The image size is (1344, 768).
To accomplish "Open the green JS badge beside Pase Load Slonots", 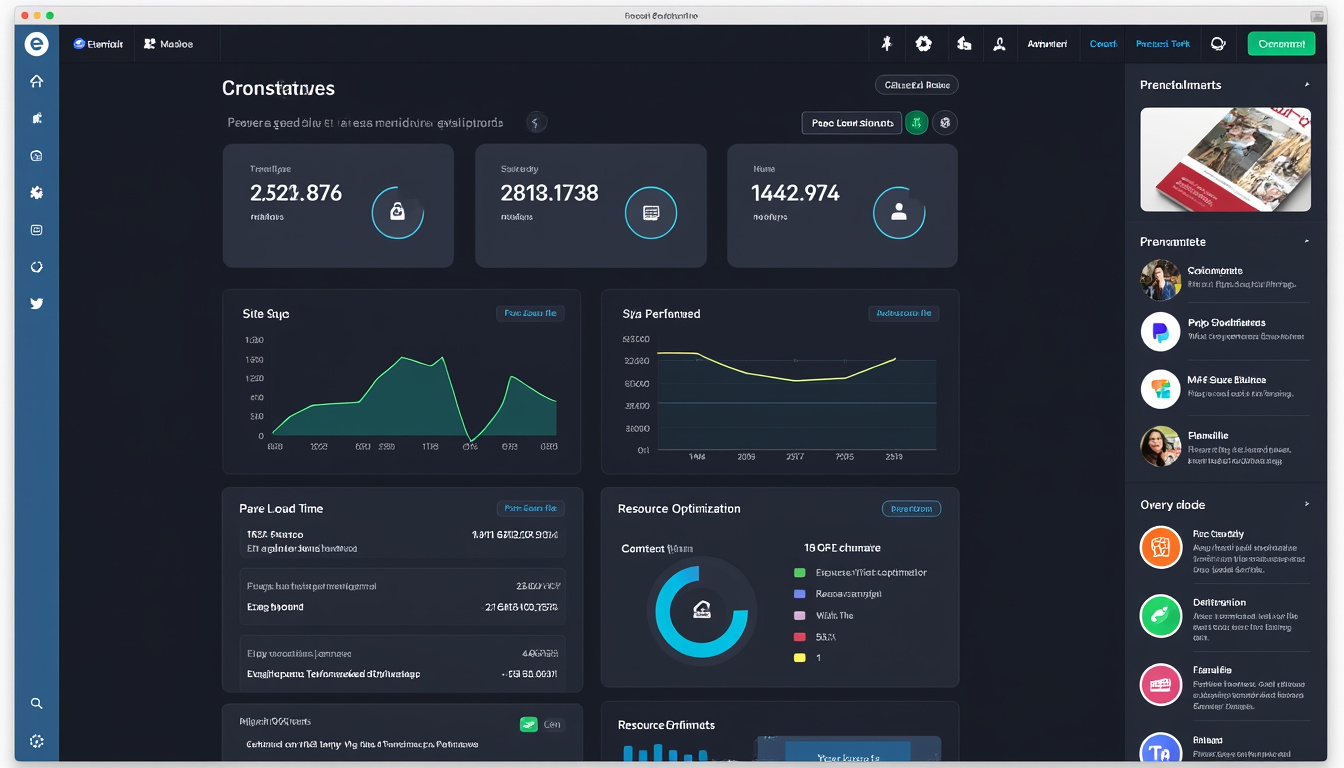I will tap(916, 122).
